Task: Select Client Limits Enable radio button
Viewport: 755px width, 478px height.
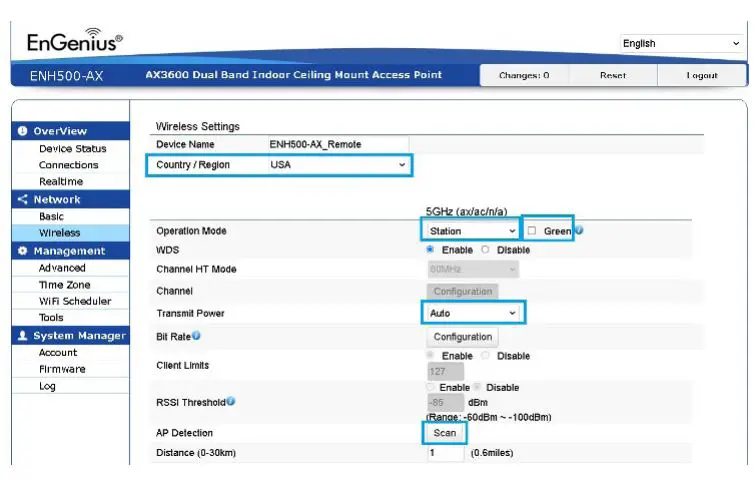Action: [430, 355]
